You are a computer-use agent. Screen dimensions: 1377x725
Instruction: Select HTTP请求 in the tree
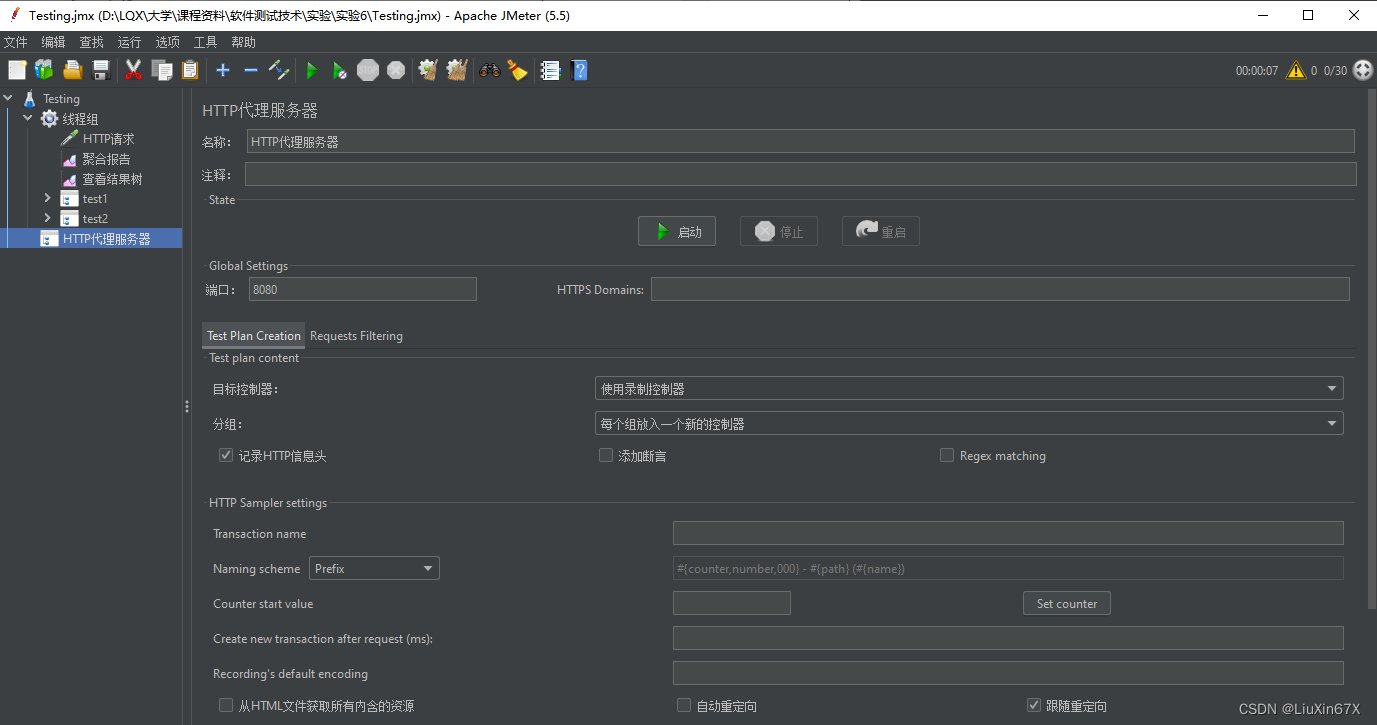tap(108, 138)
